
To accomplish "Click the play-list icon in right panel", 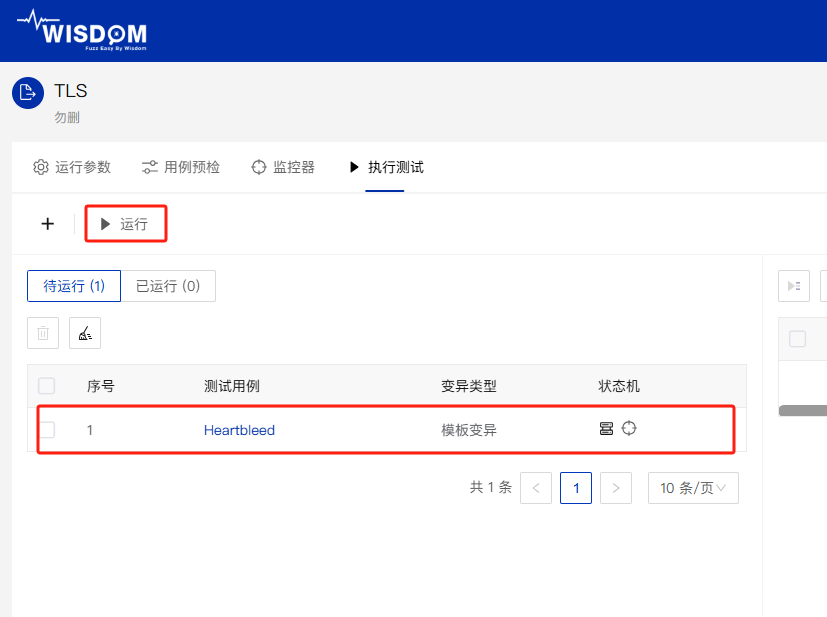I will coord(793,286).
